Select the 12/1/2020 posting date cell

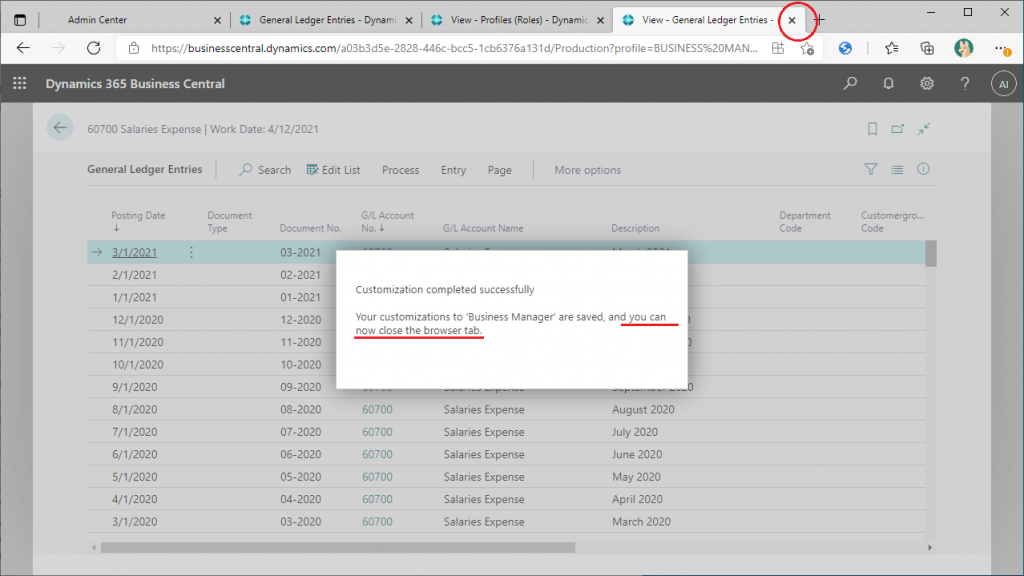click(x=138, y=319)
